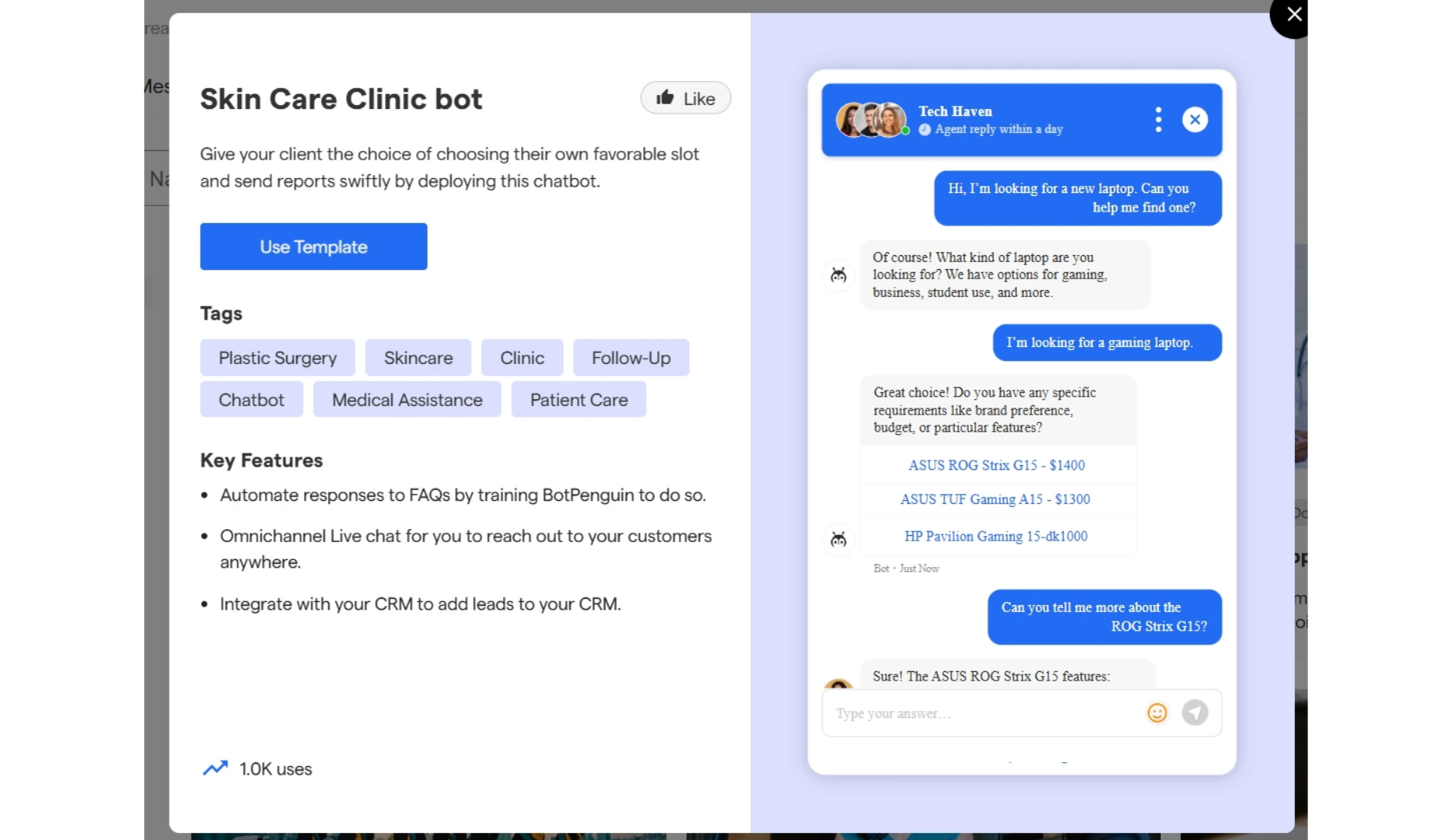Click the Chatbot tag
Screen dimensions: 1452x840
click(251, 400)
